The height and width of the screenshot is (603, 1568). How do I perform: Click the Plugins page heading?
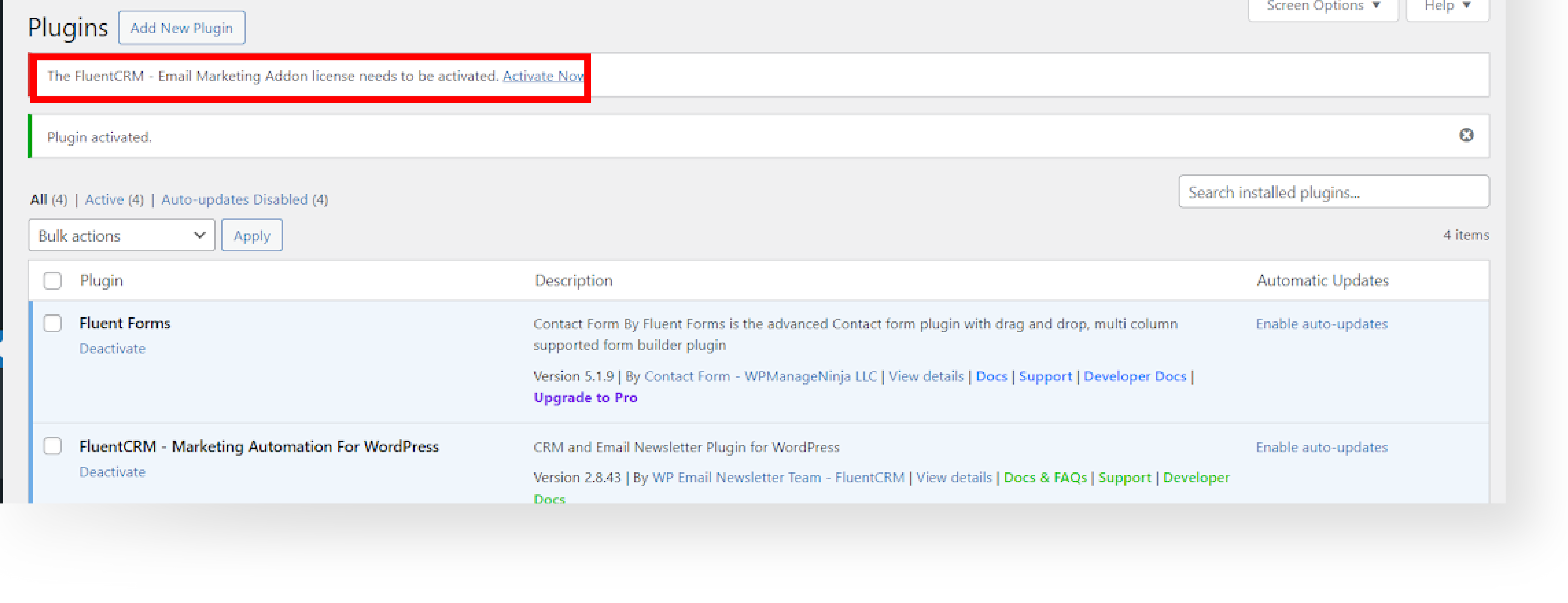point(68,28)
